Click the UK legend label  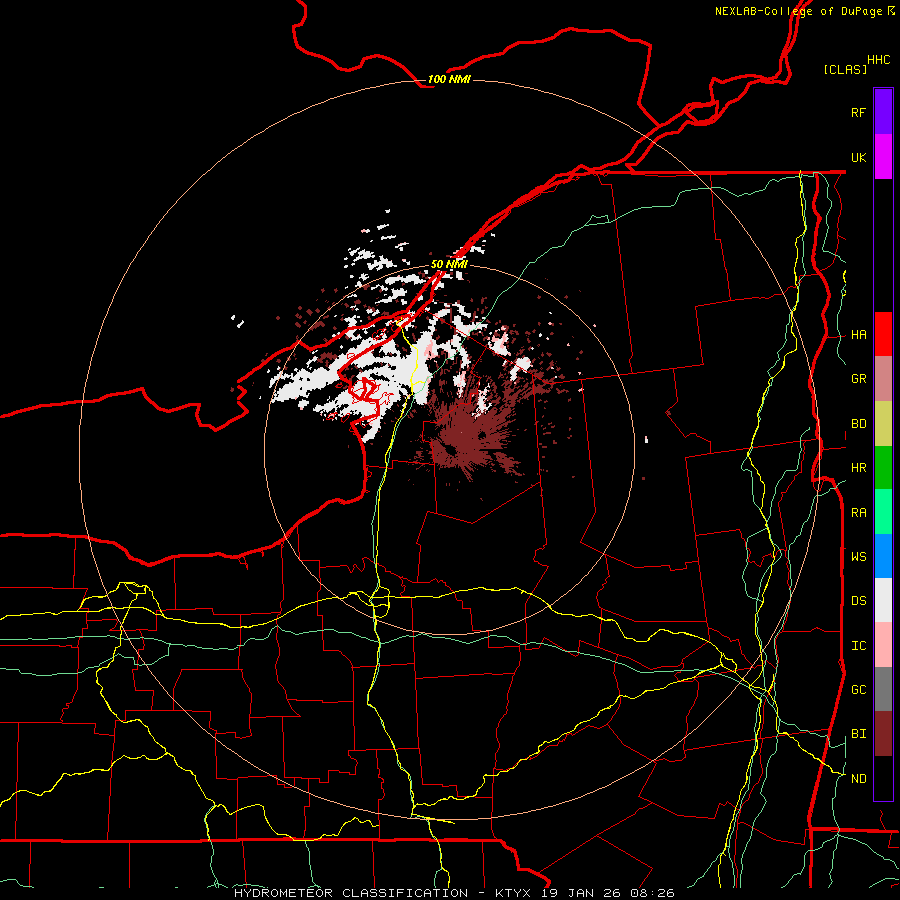coord(858,157)
